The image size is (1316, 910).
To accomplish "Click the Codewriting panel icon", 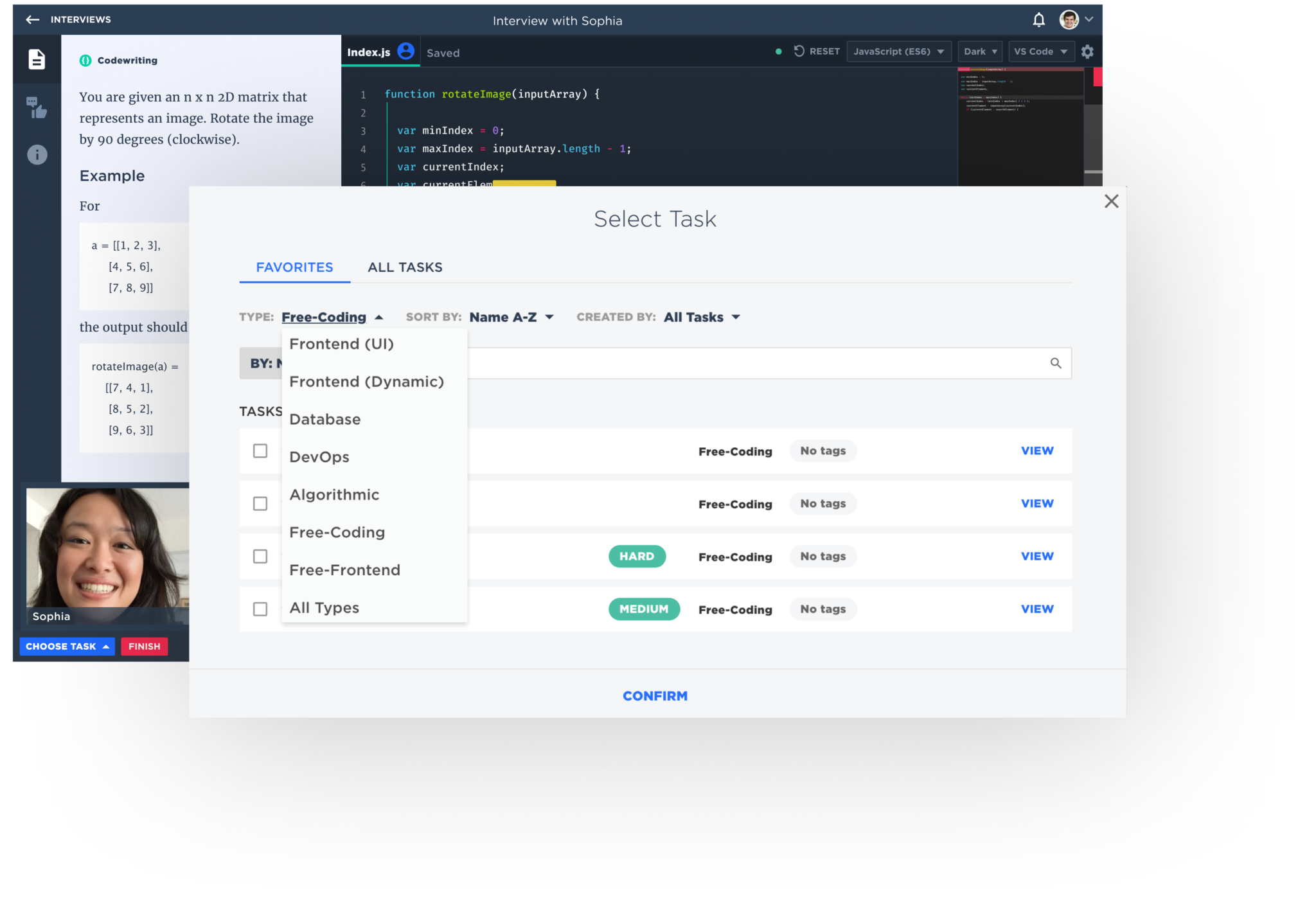I will [35, 58].
